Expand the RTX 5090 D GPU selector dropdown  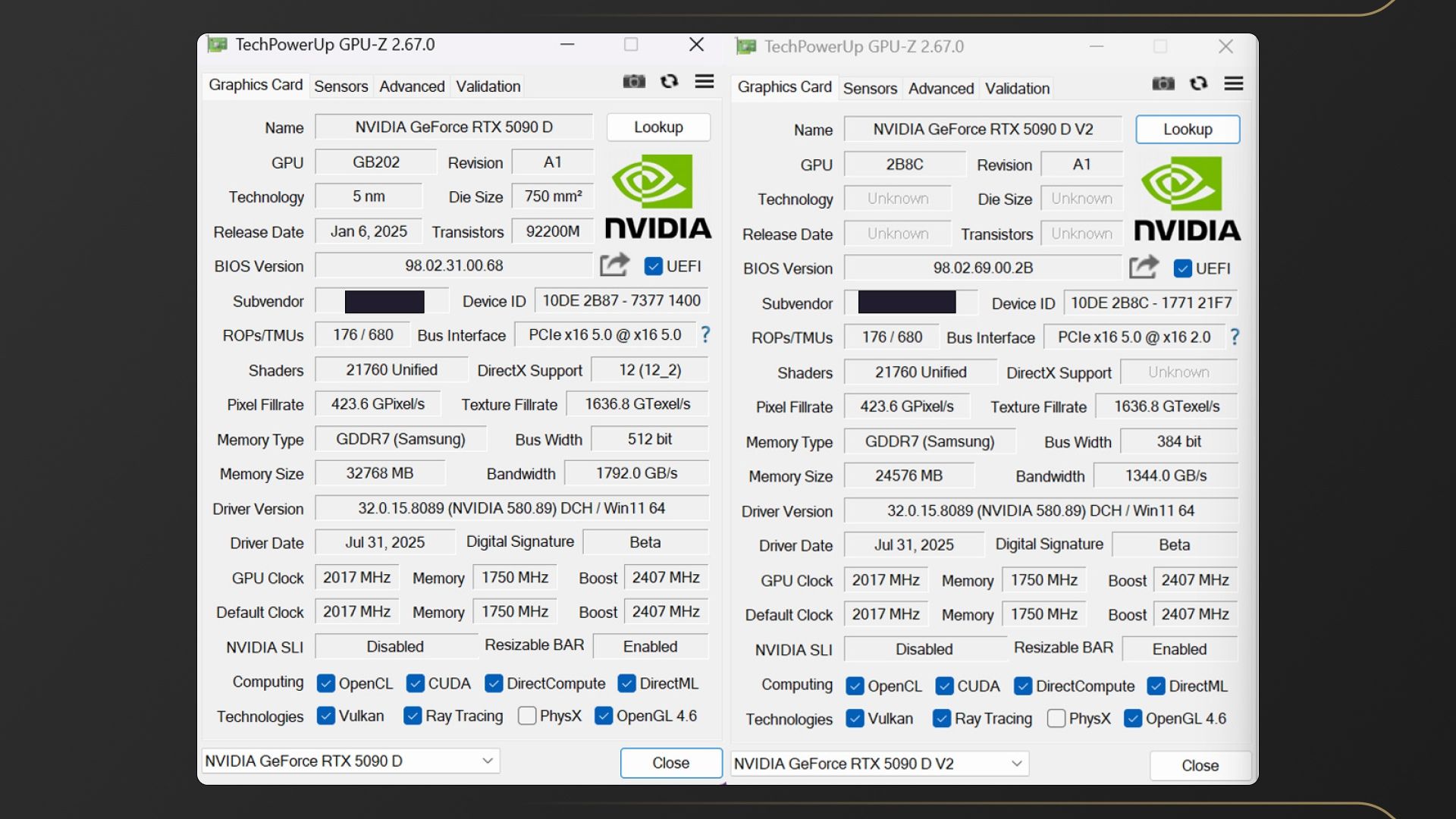[x=487, y=761]
